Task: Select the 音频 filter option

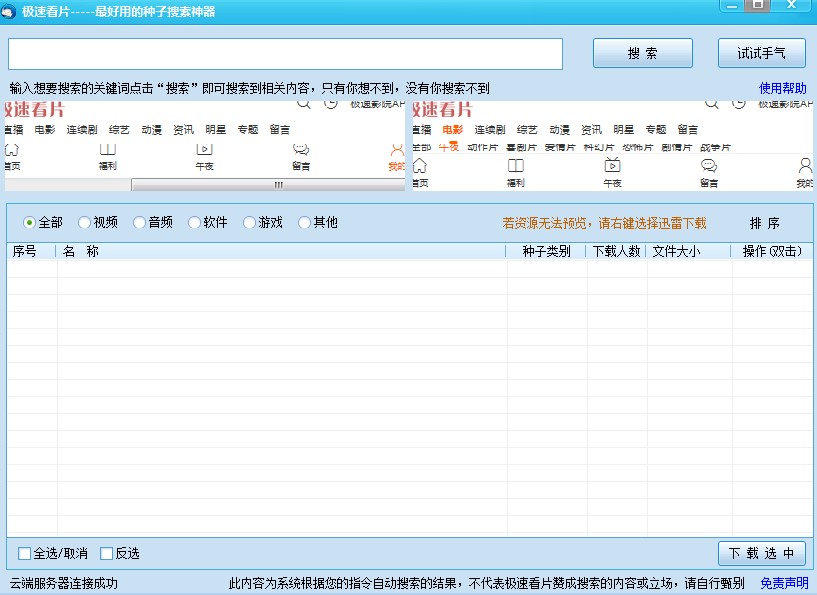Action: click(x=139, y=223)
